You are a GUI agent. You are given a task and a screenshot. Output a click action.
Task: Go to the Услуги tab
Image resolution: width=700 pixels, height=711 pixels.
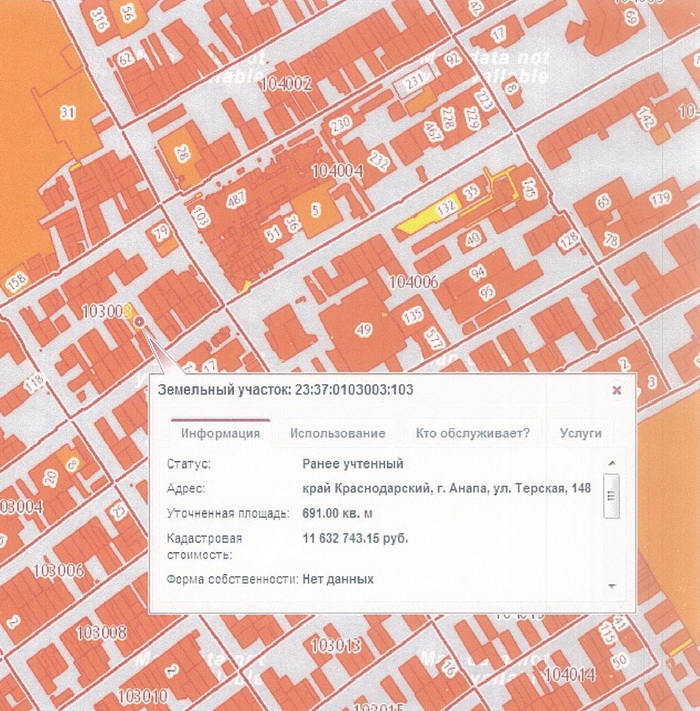pos(580,433)
